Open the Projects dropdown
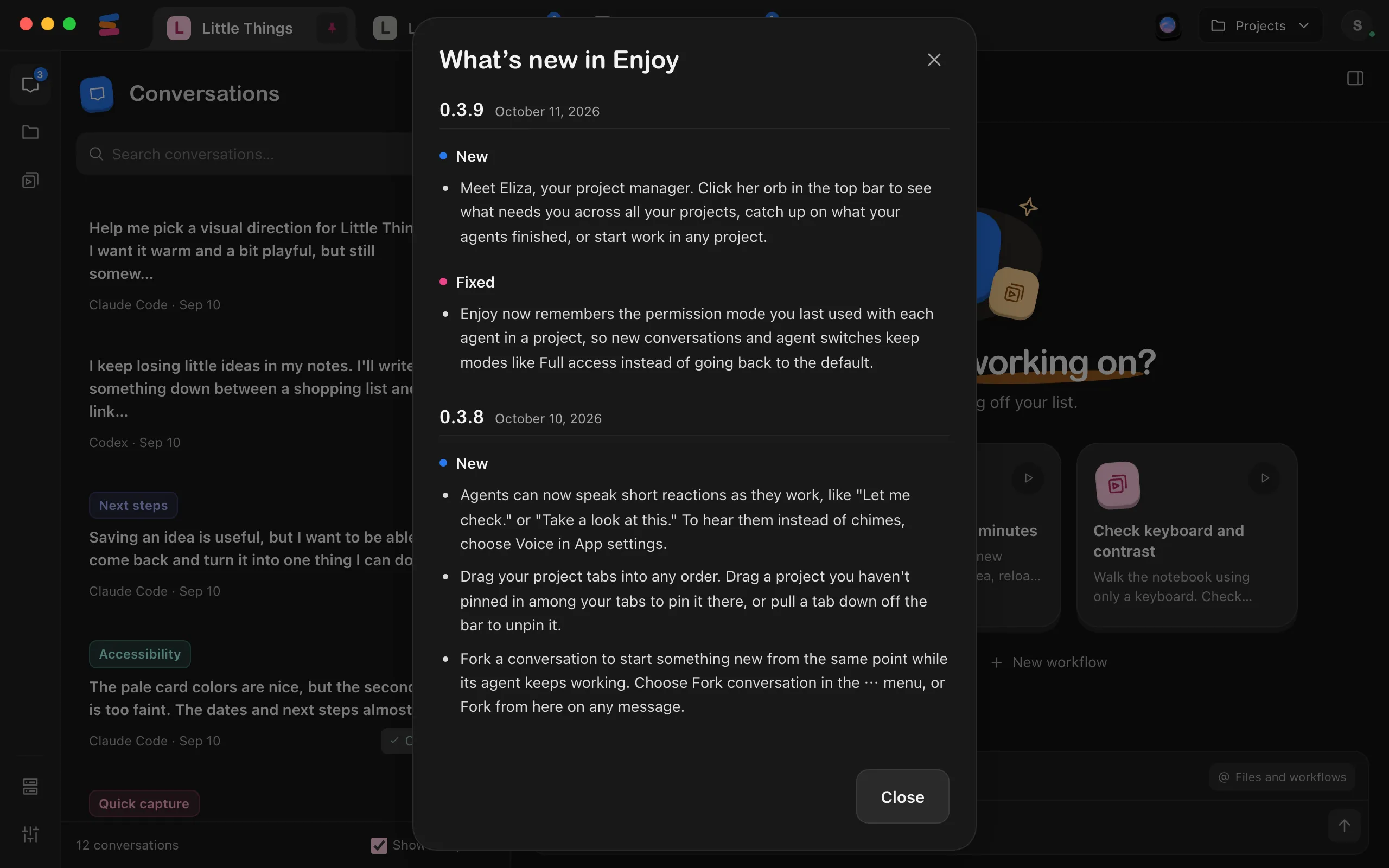 click(x=1260, y=26)
